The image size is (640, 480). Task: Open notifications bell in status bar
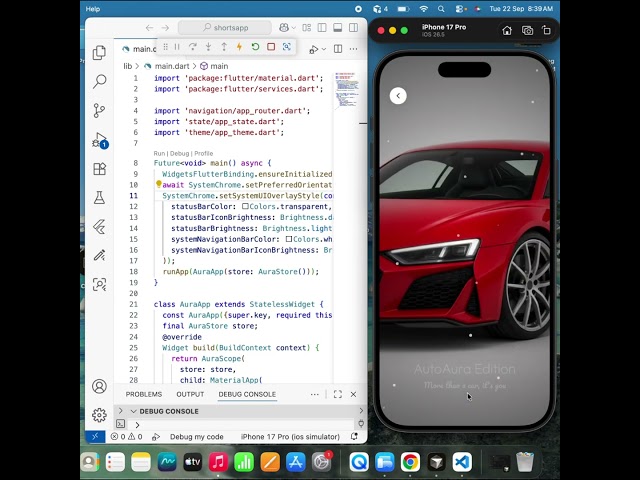coord(354,437)
